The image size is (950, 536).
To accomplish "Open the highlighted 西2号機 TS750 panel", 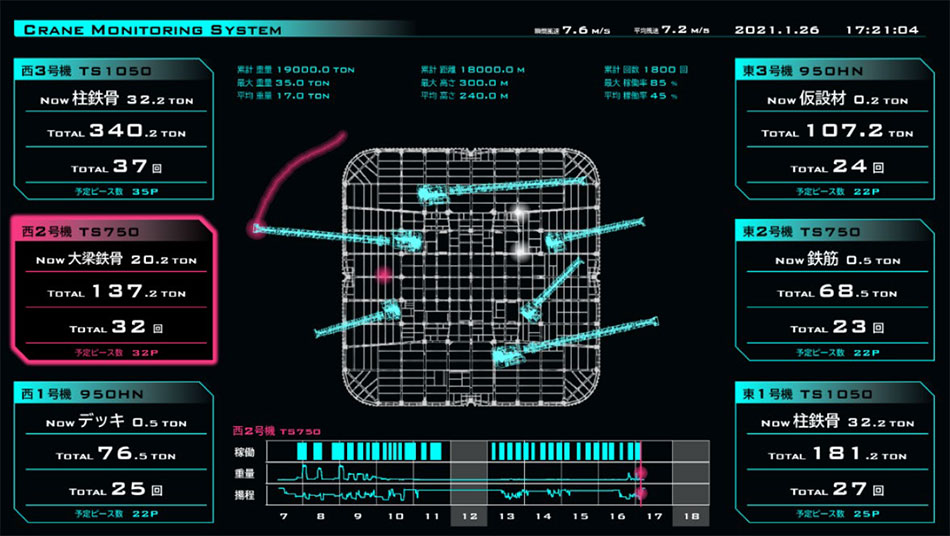I will 114,290.
